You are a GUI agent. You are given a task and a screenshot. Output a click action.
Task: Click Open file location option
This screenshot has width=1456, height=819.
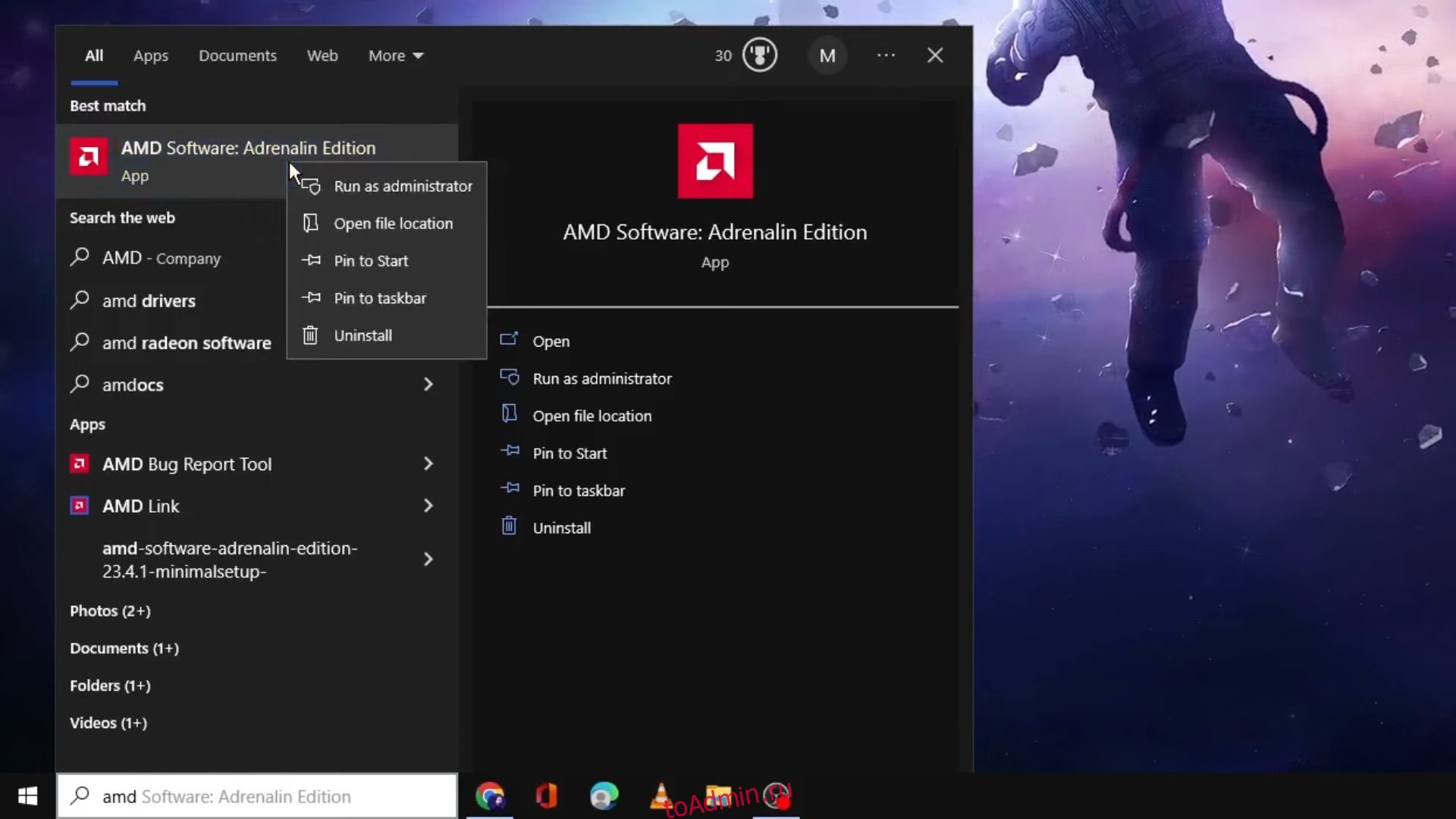point(393,222)
